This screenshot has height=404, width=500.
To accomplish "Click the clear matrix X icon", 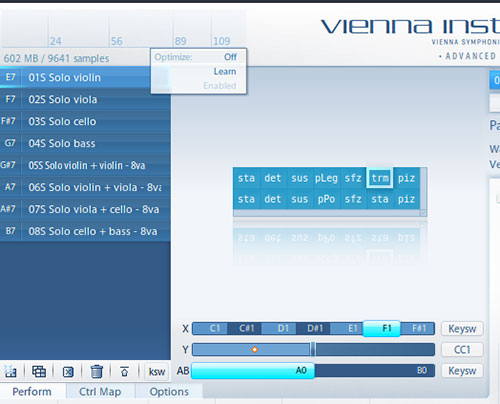I will point(68,371).
